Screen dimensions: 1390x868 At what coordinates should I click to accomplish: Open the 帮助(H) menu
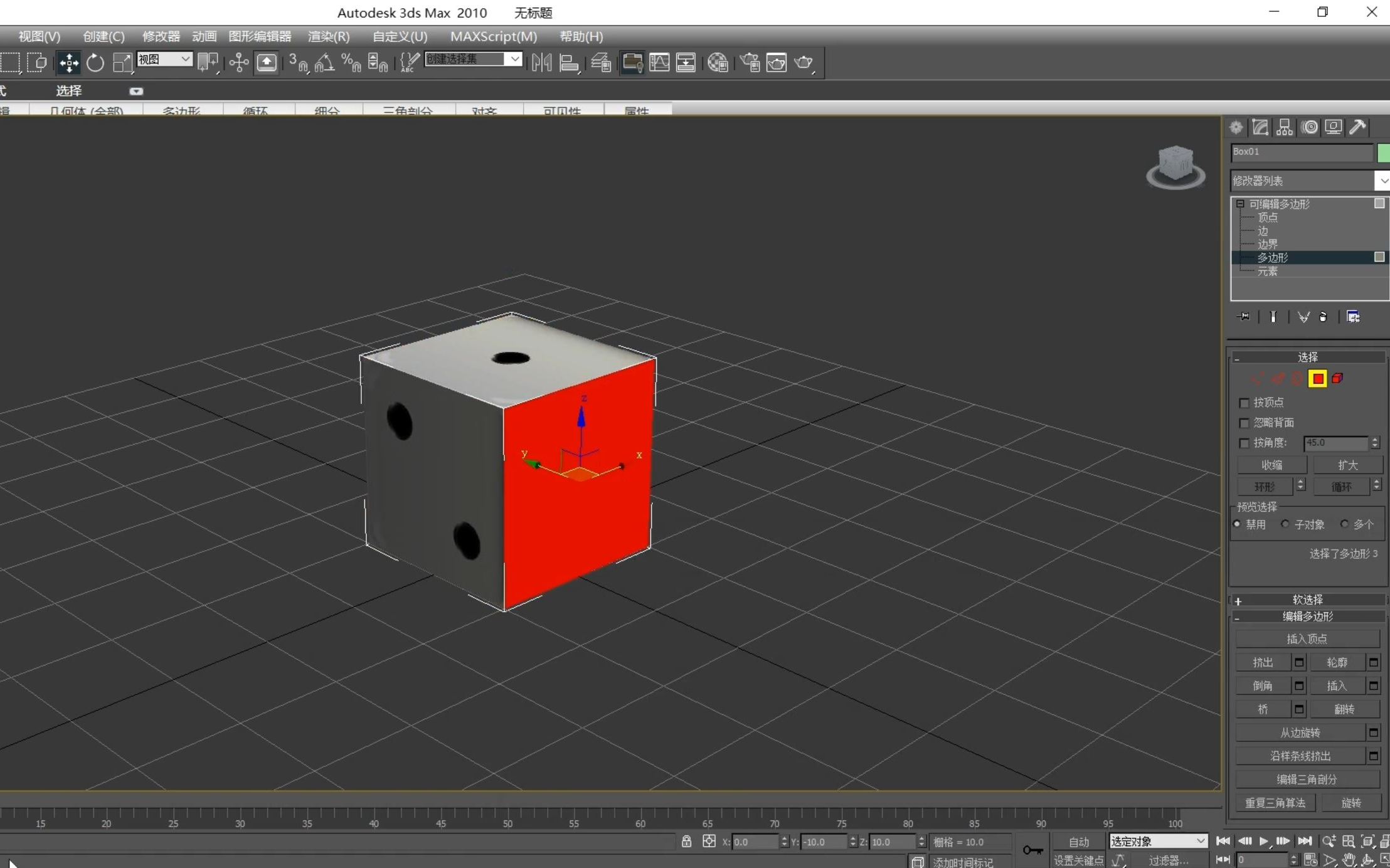(581, 36)
